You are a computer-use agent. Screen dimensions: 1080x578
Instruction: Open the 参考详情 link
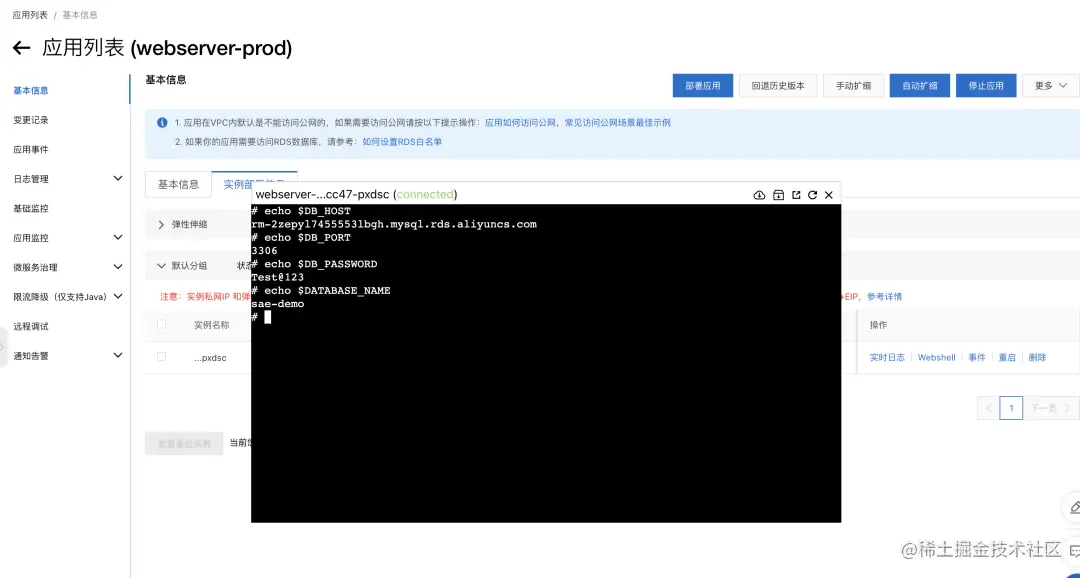(884, 297)
